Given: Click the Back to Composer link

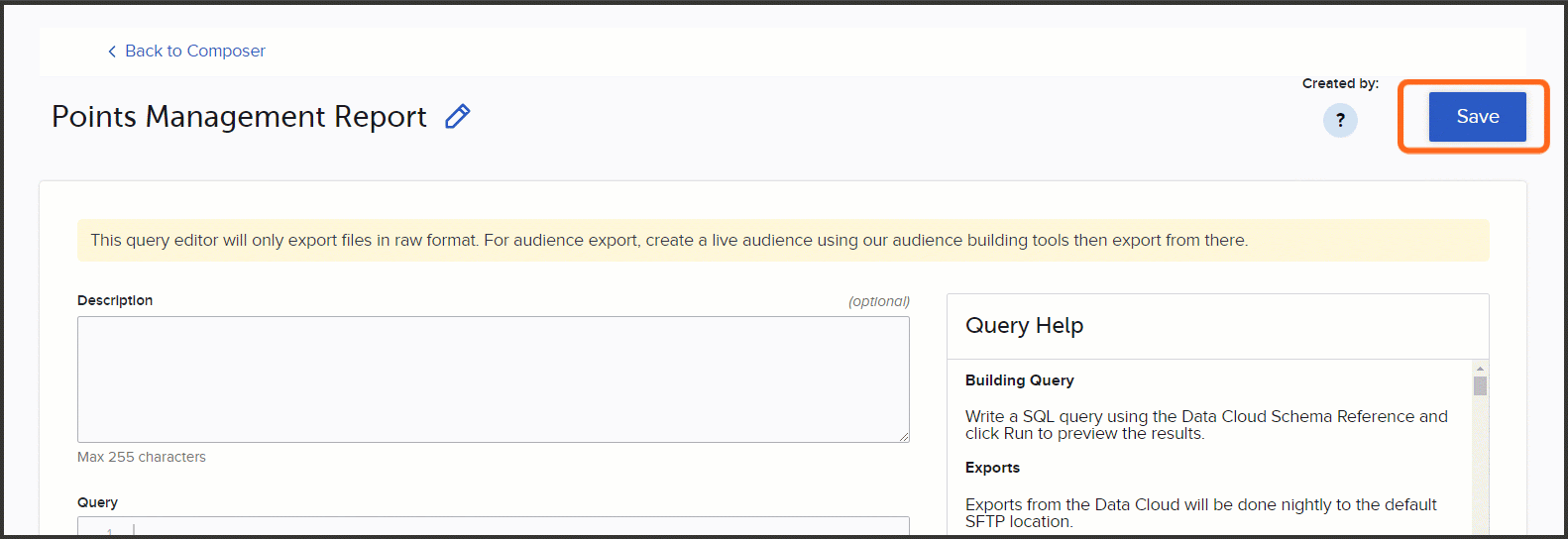Looking at the screenshot, I should tap(195, 51).
